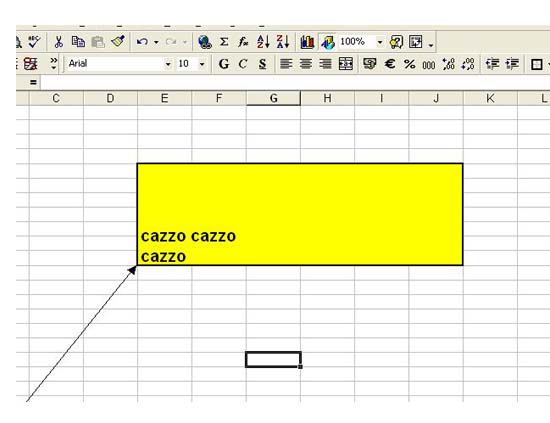Apply percent style formatting
Viewport: 550px width, 423px height.
click(x=409, y=64)
